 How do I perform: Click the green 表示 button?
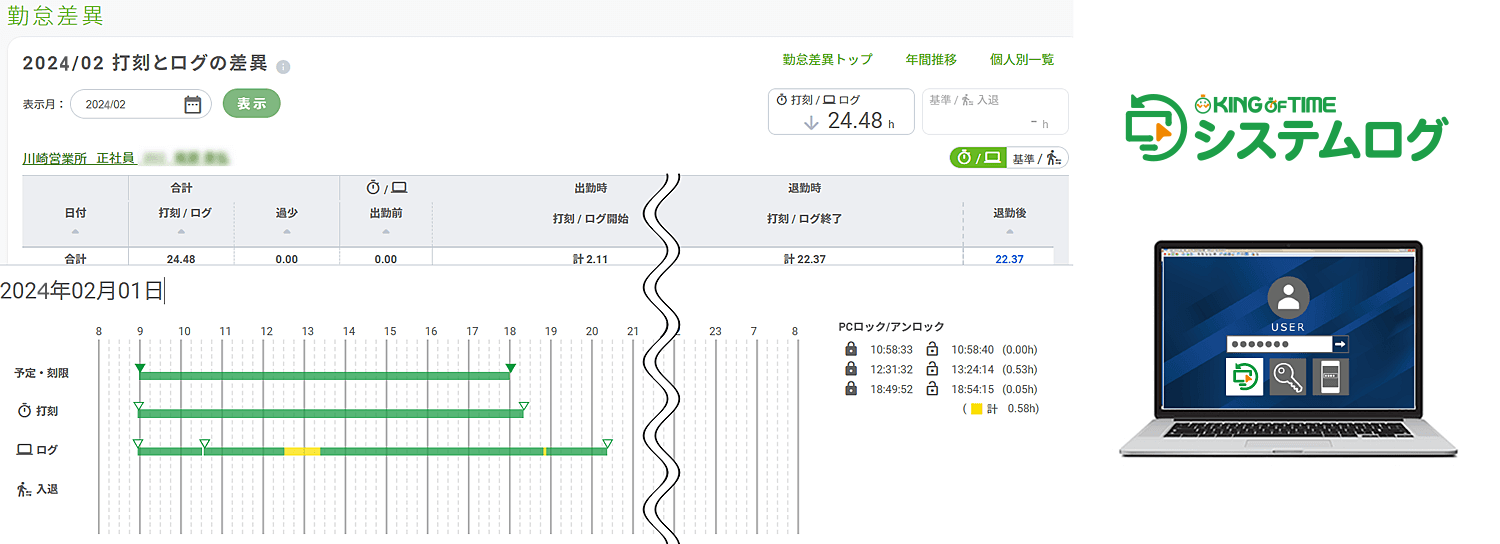tap(251, 104)
